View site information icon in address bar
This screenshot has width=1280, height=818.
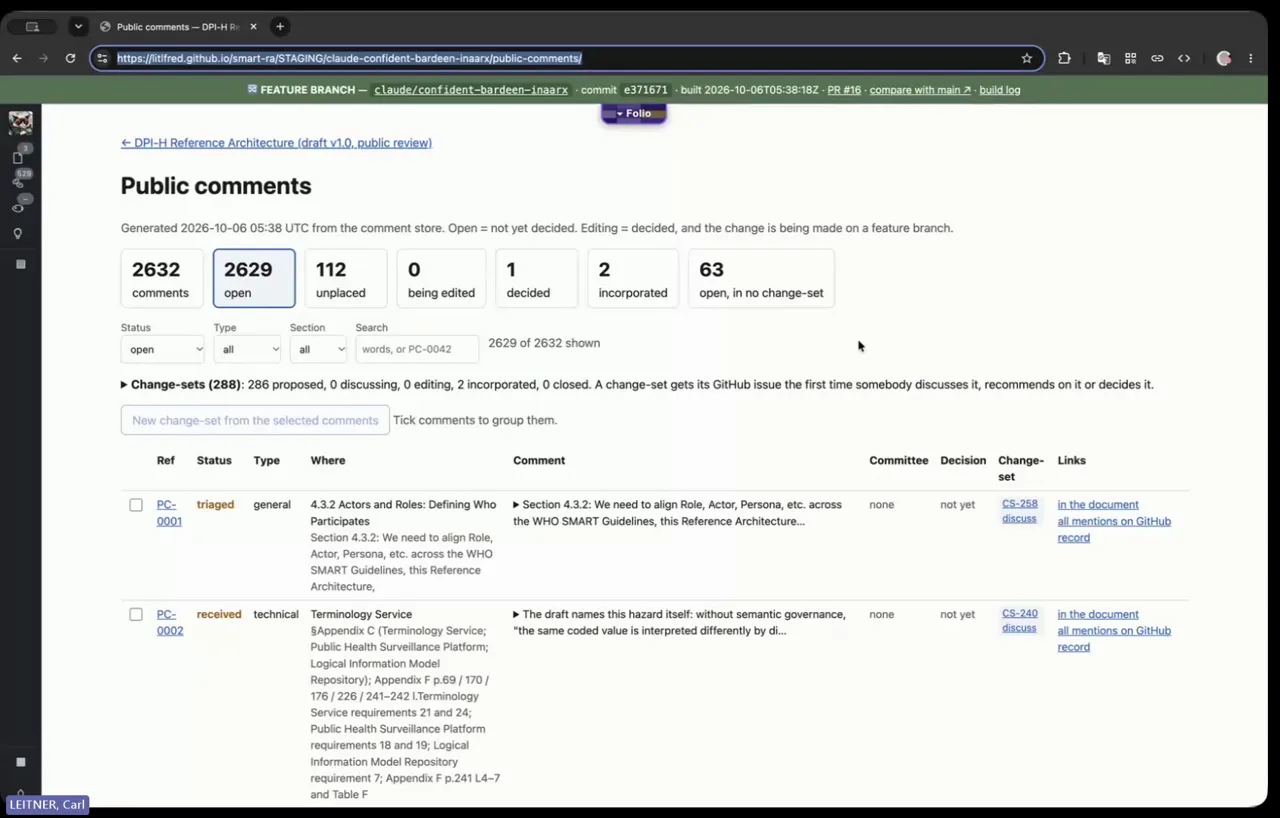click(x=102, y=58)
